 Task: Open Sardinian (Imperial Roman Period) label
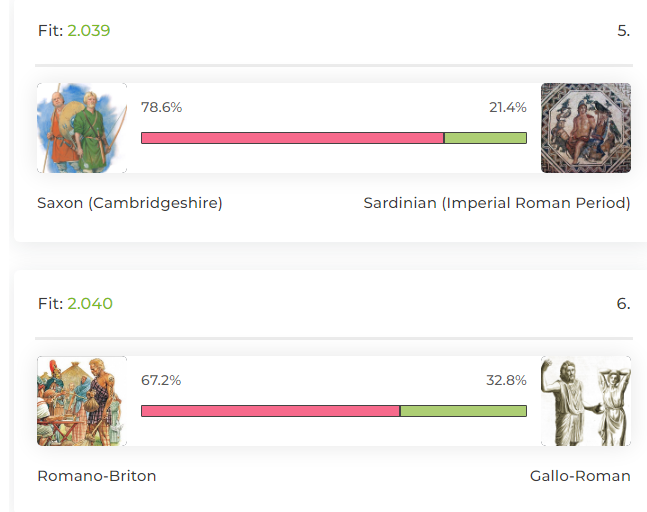click(497, 203)
